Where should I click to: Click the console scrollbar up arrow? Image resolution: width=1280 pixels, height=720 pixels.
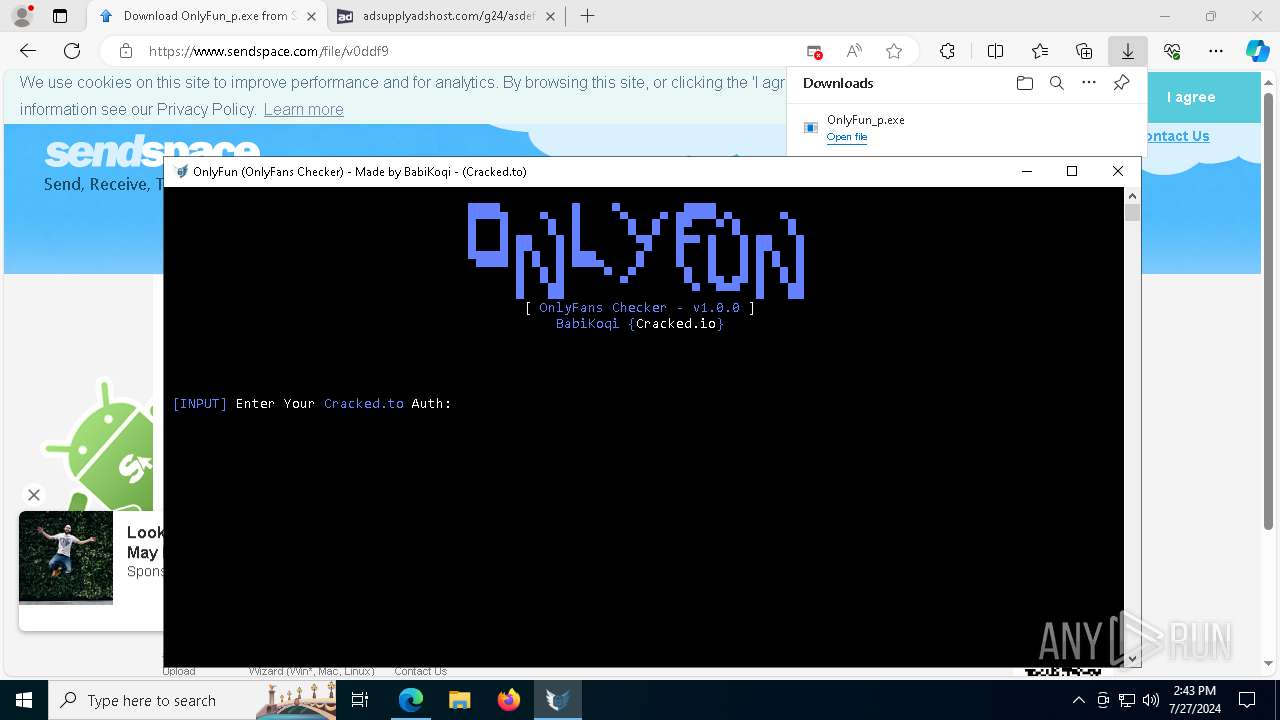click(x=1132, y=195)
